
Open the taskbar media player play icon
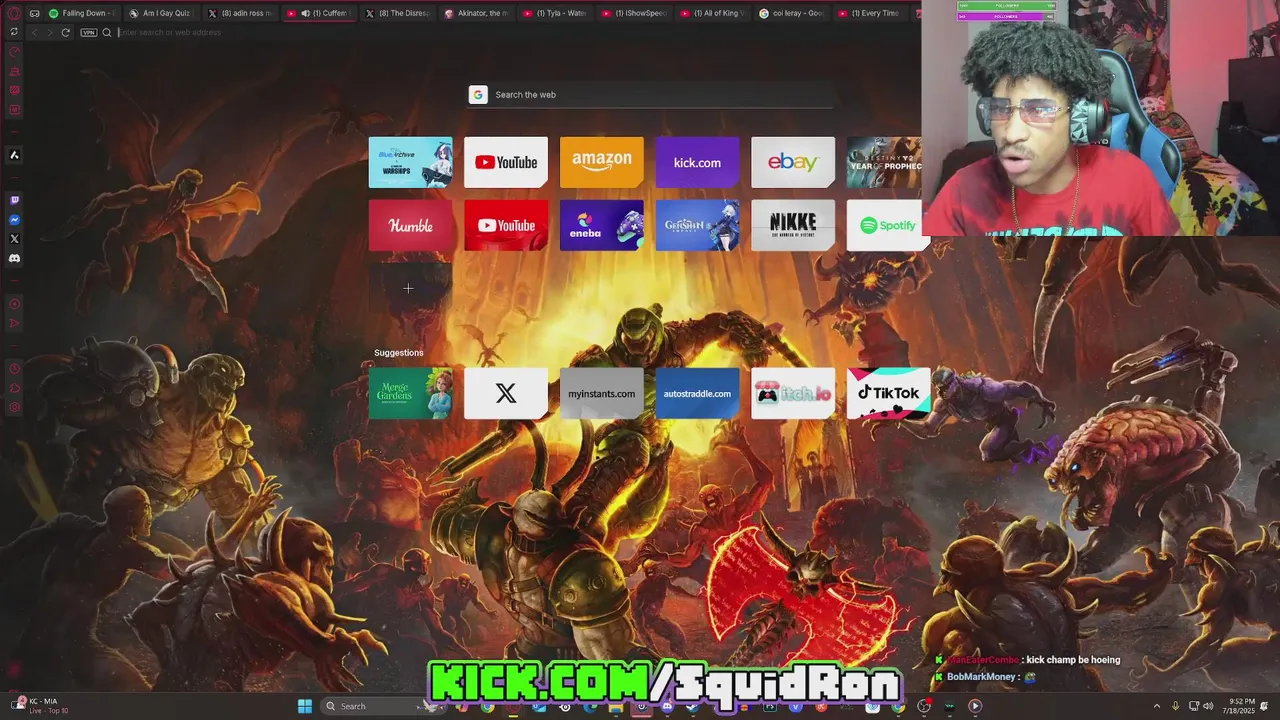975,706
